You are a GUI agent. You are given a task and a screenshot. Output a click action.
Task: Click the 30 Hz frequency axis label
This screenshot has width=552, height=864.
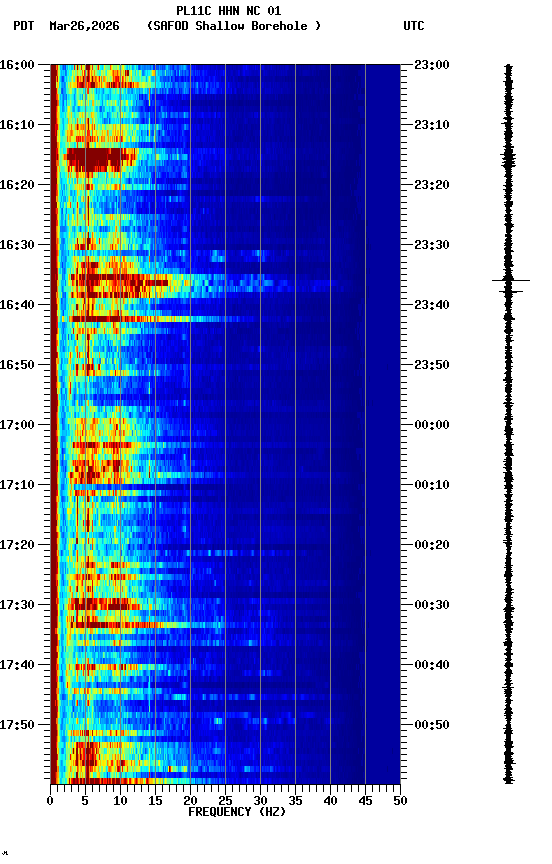point(260,801)
